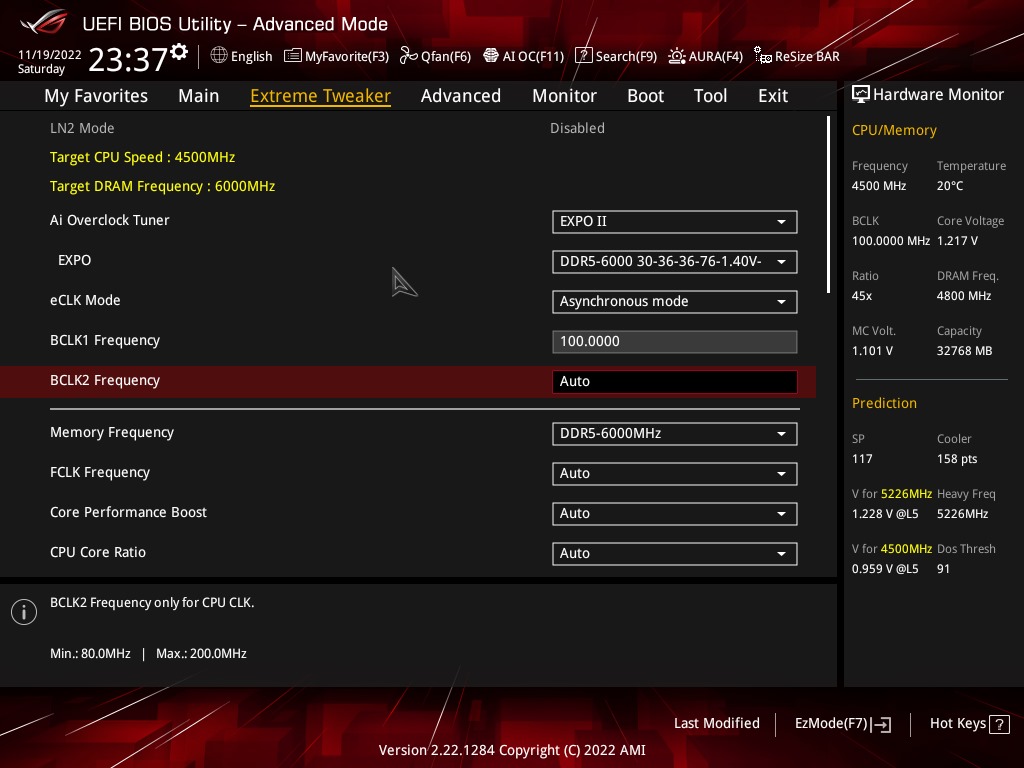
Task: Click the Core Performance Boost label
Action: tap(129, 512)
